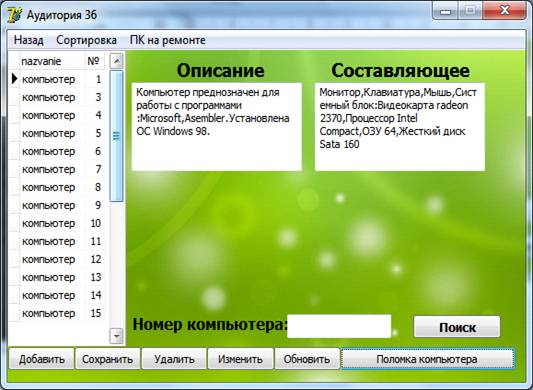Click the Delphi app icon in title bar
Screen dimensions: 533x390
coord(14,15)
